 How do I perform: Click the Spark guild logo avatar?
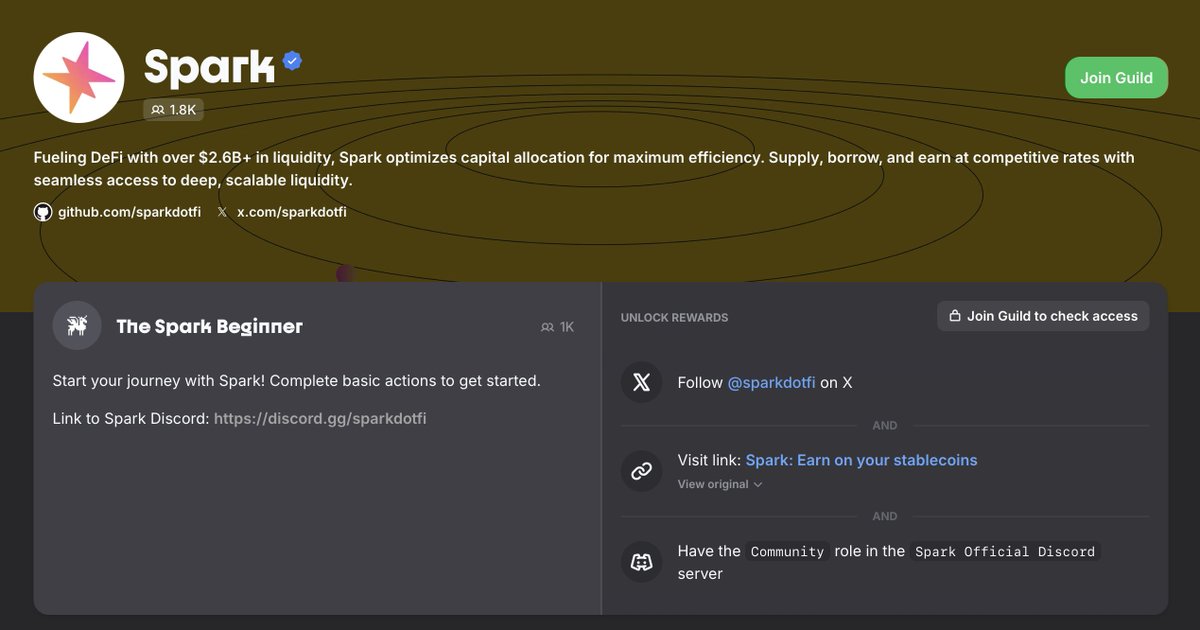[x=79, y=78]
